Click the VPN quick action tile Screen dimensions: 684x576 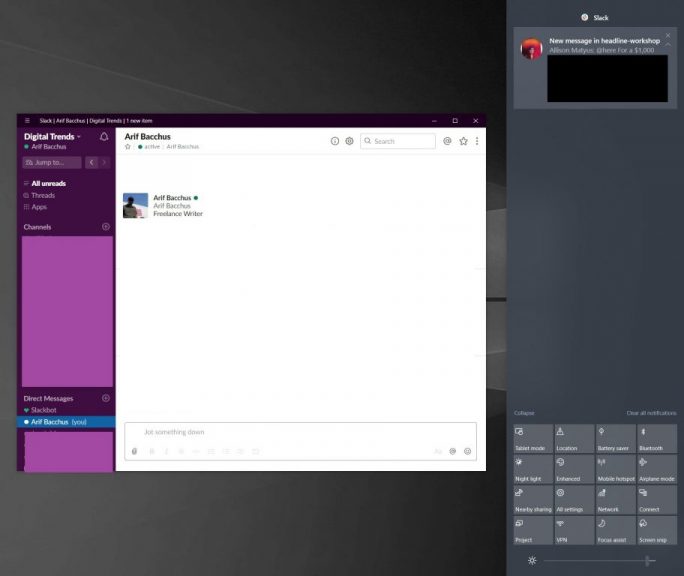(x=574, y=530)
